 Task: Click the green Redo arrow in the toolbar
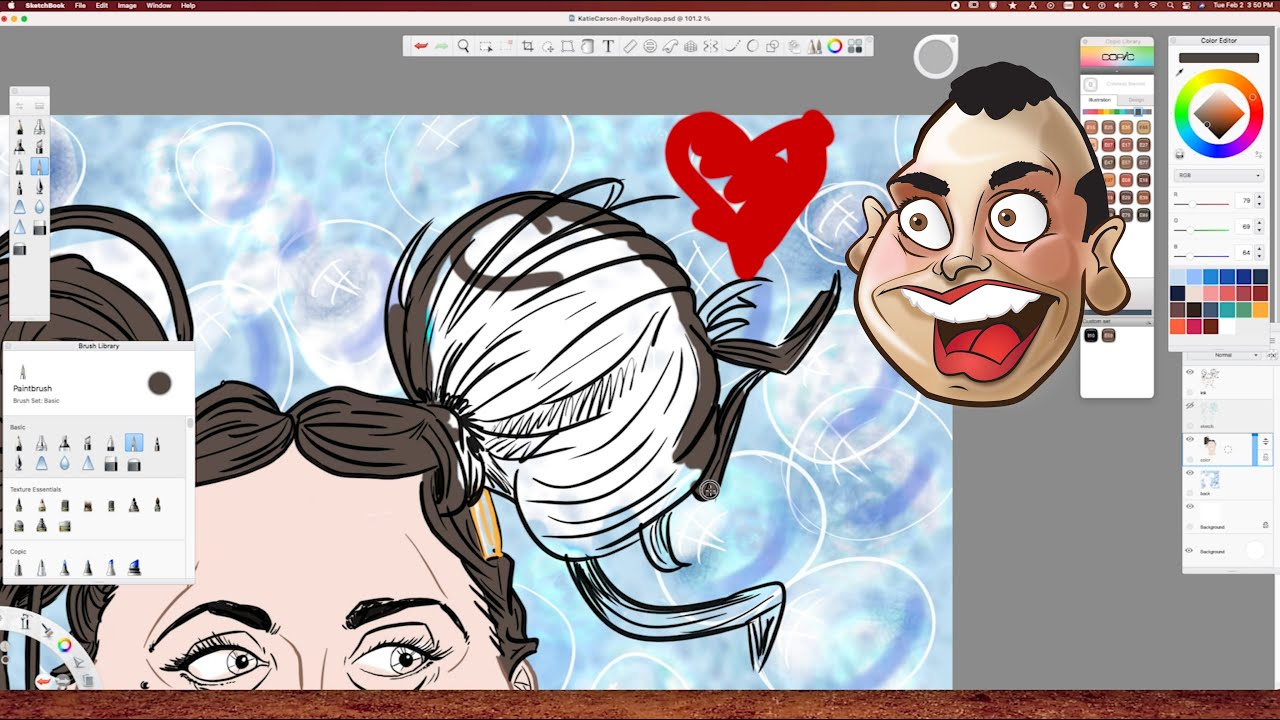coord(441,46)
